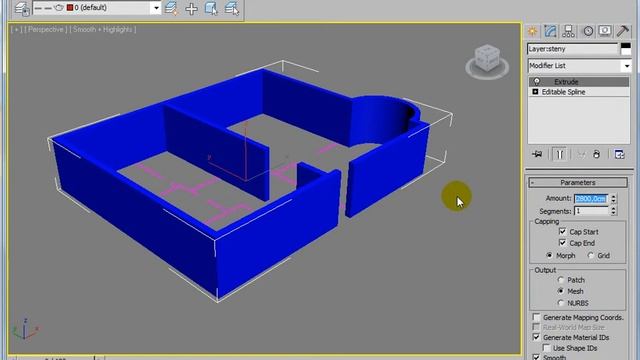Select Mesh output option
This screenshot has width=640, height=360.
(x=561, y=291)
